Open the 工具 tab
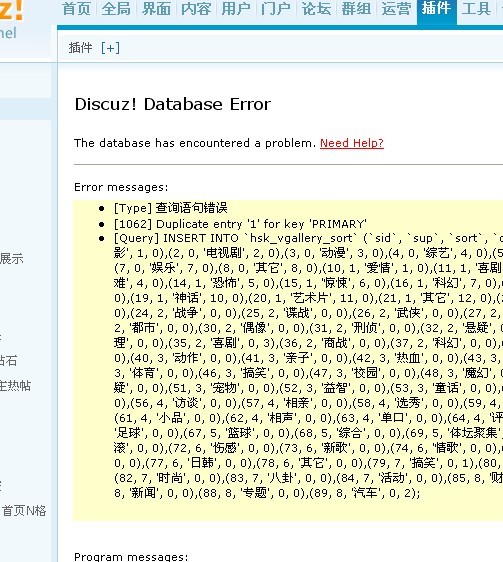The width and height of the screenshot is (503, 562). 476,8
